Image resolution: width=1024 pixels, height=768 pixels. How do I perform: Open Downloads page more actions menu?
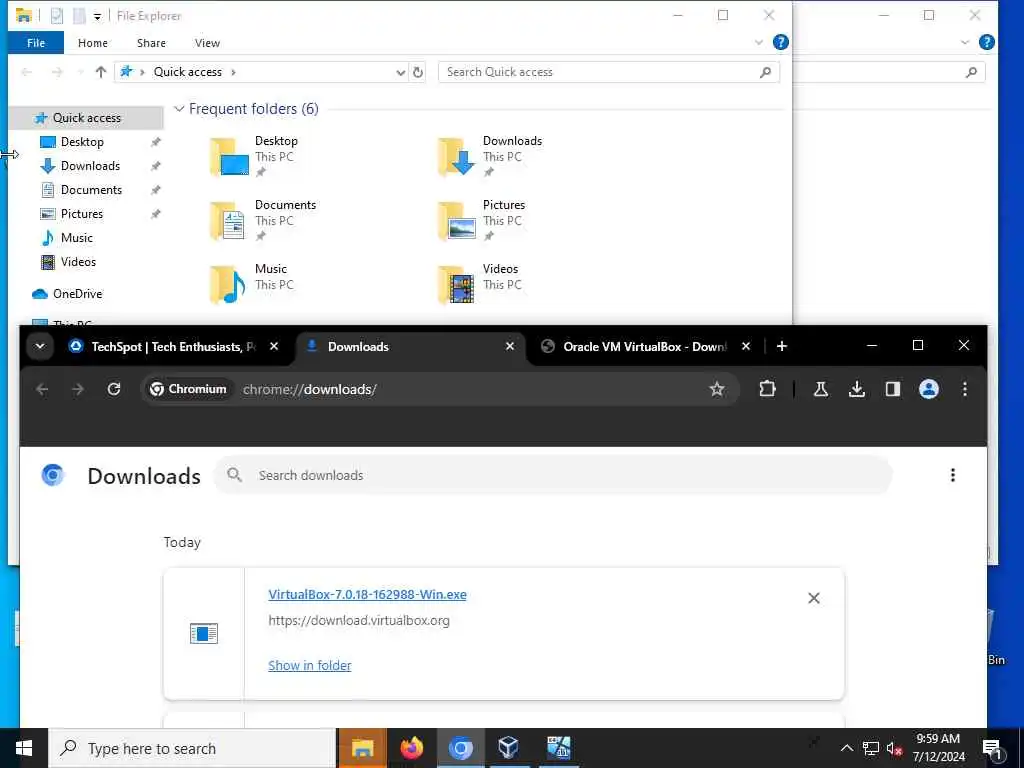(x=953, y=475)
